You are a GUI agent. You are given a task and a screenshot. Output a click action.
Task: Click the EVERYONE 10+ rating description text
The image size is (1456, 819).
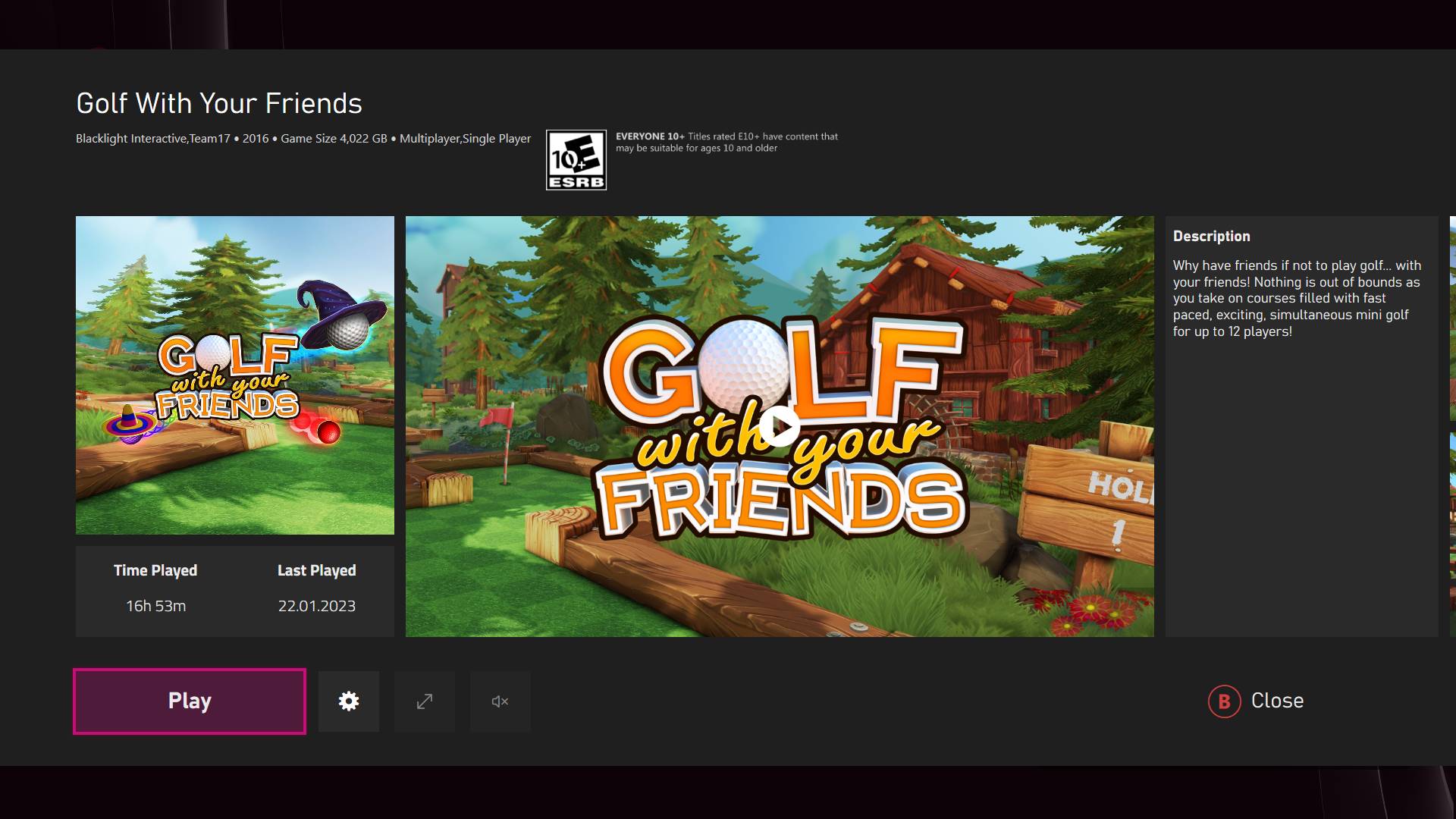pos(726,143)
